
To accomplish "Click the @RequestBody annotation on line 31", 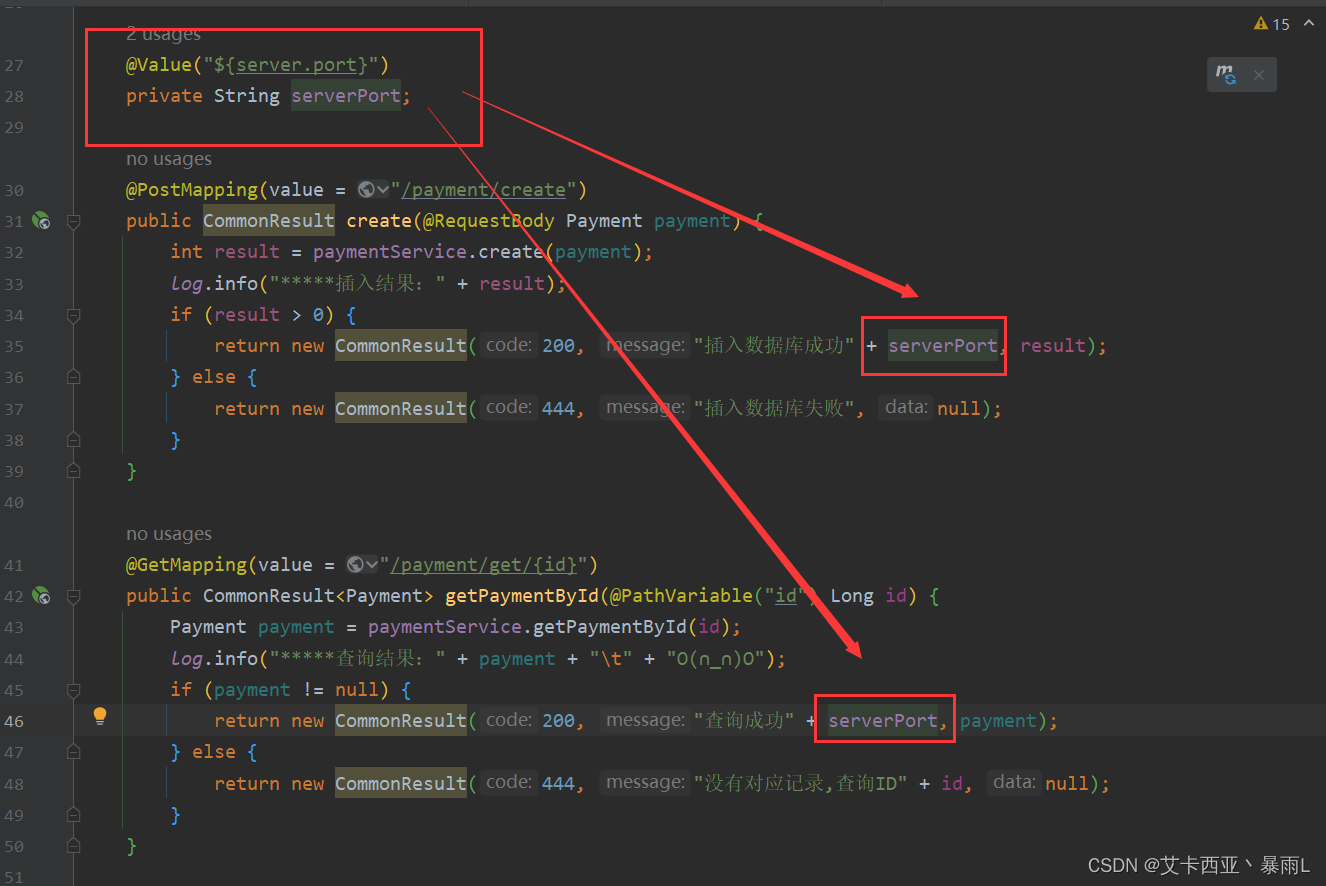I will click(488, 221).
